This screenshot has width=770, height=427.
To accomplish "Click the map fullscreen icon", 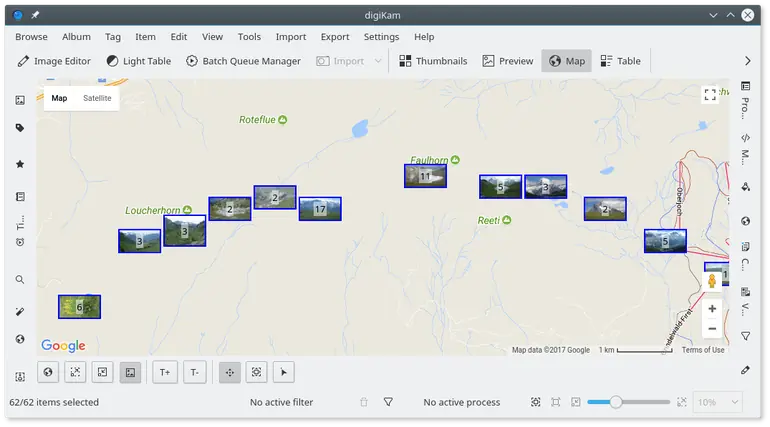I will click(x=711, y=95).
